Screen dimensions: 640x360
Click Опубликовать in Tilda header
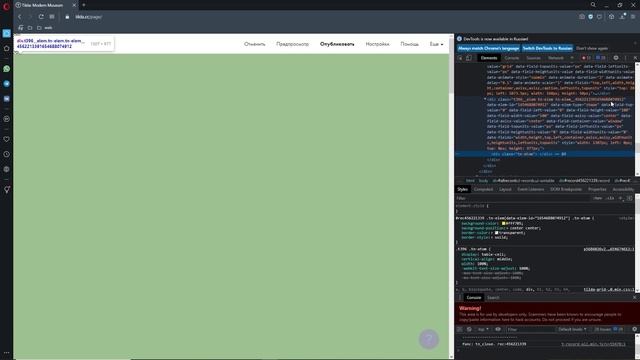click(337, 44)
